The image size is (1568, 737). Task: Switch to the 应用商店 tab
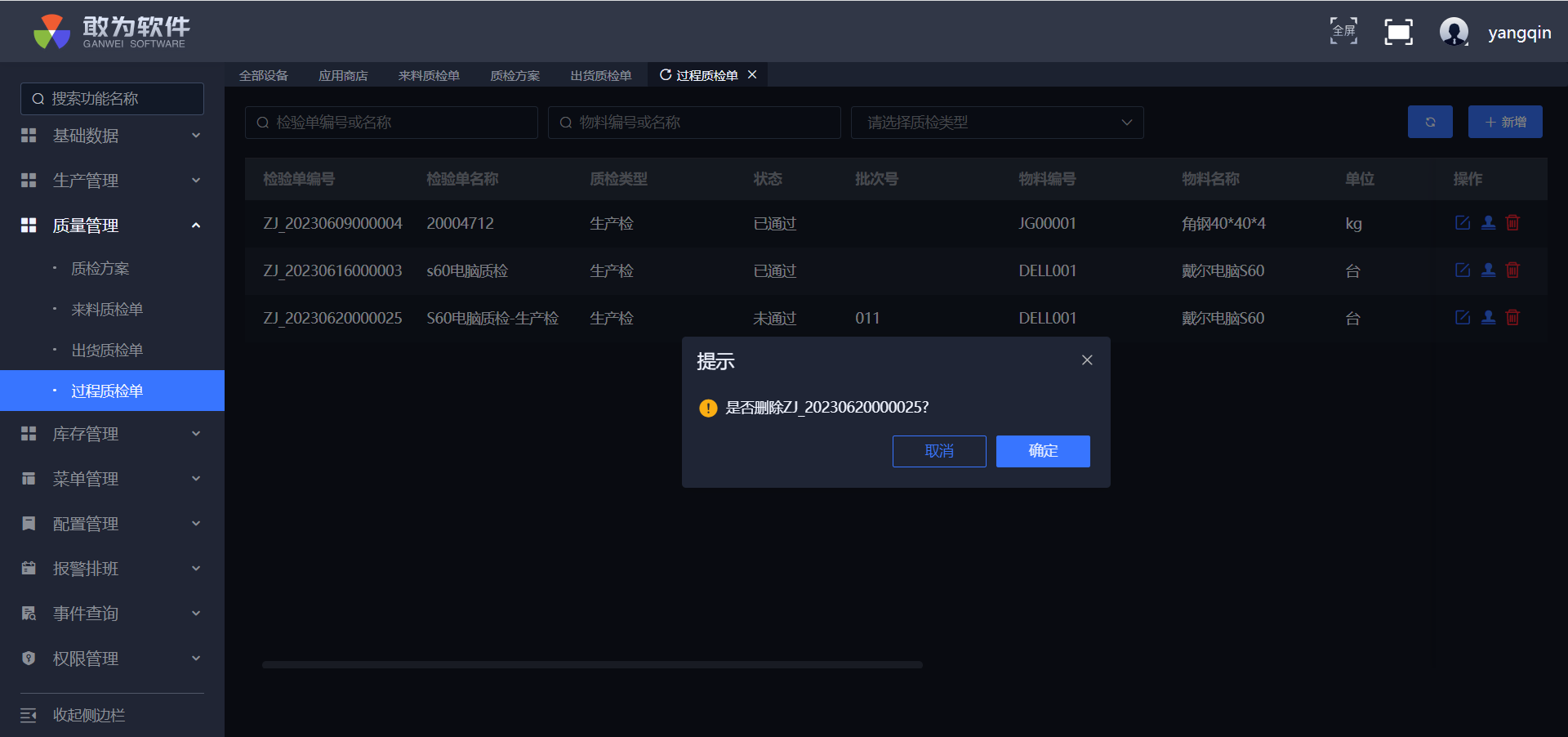click(x=343, y=76)
